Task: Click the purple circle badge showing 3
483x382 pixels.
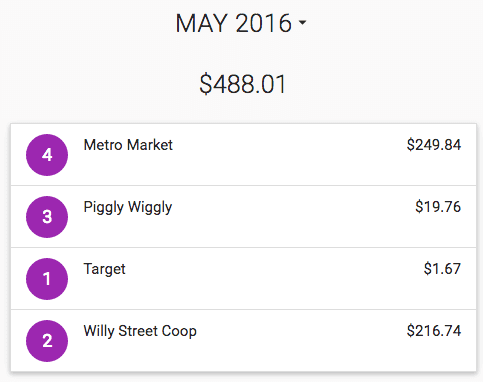Action: (x=47, y=217)
